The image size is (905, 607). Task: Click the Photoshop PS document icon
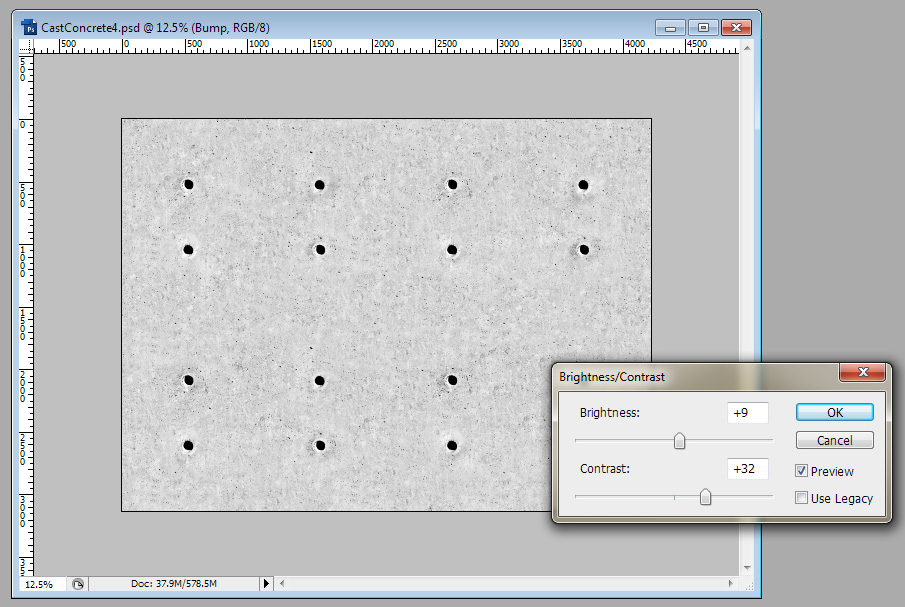click(30, 28)
